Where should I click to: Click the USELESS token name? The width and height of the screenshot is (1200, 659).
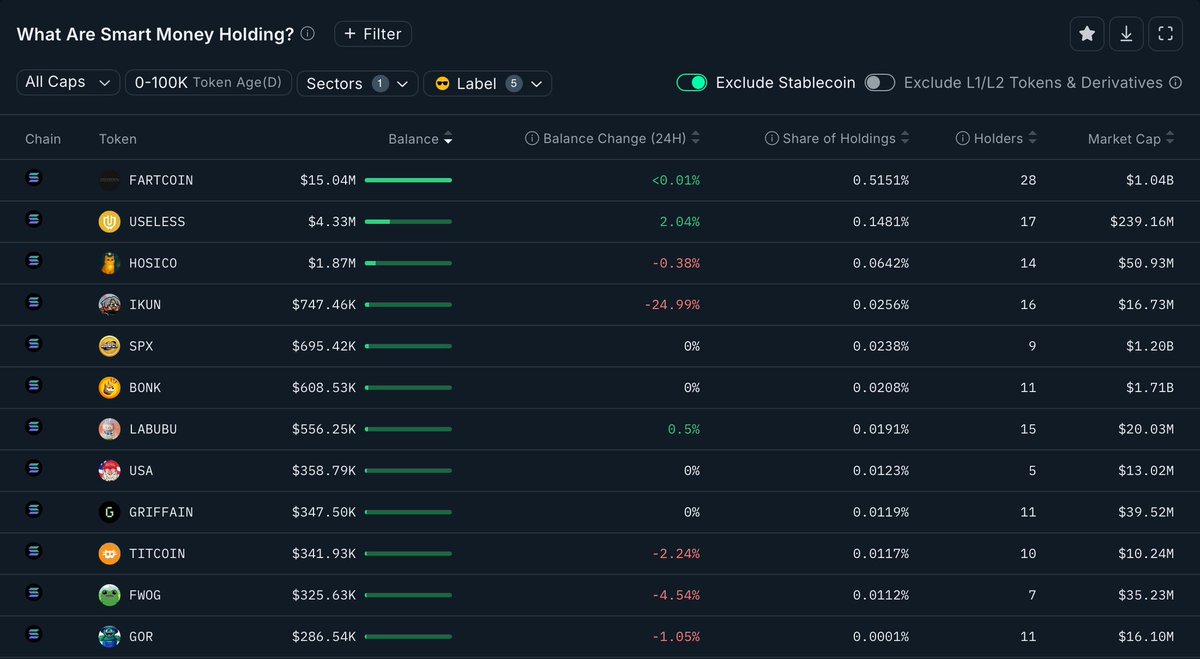(x=157, y=222)
